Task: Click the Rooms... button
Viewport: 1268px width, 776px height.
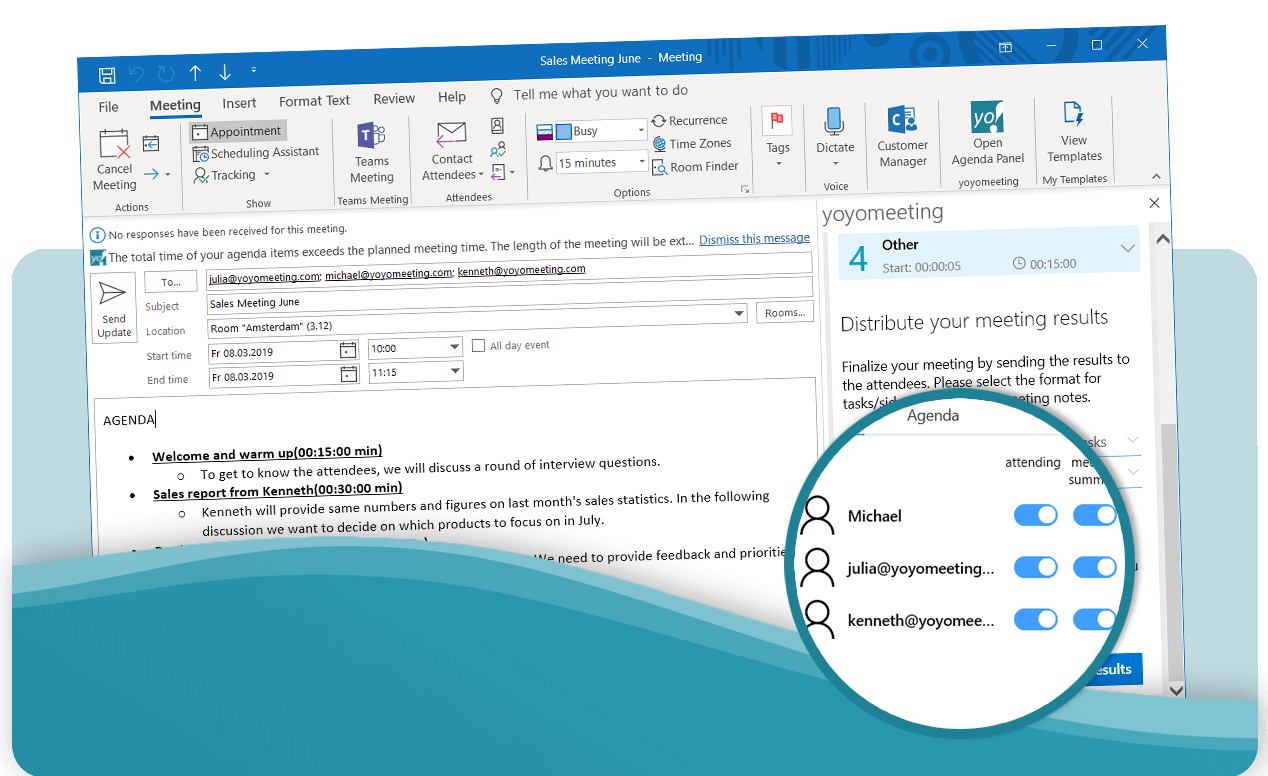Action: (785, 312)
